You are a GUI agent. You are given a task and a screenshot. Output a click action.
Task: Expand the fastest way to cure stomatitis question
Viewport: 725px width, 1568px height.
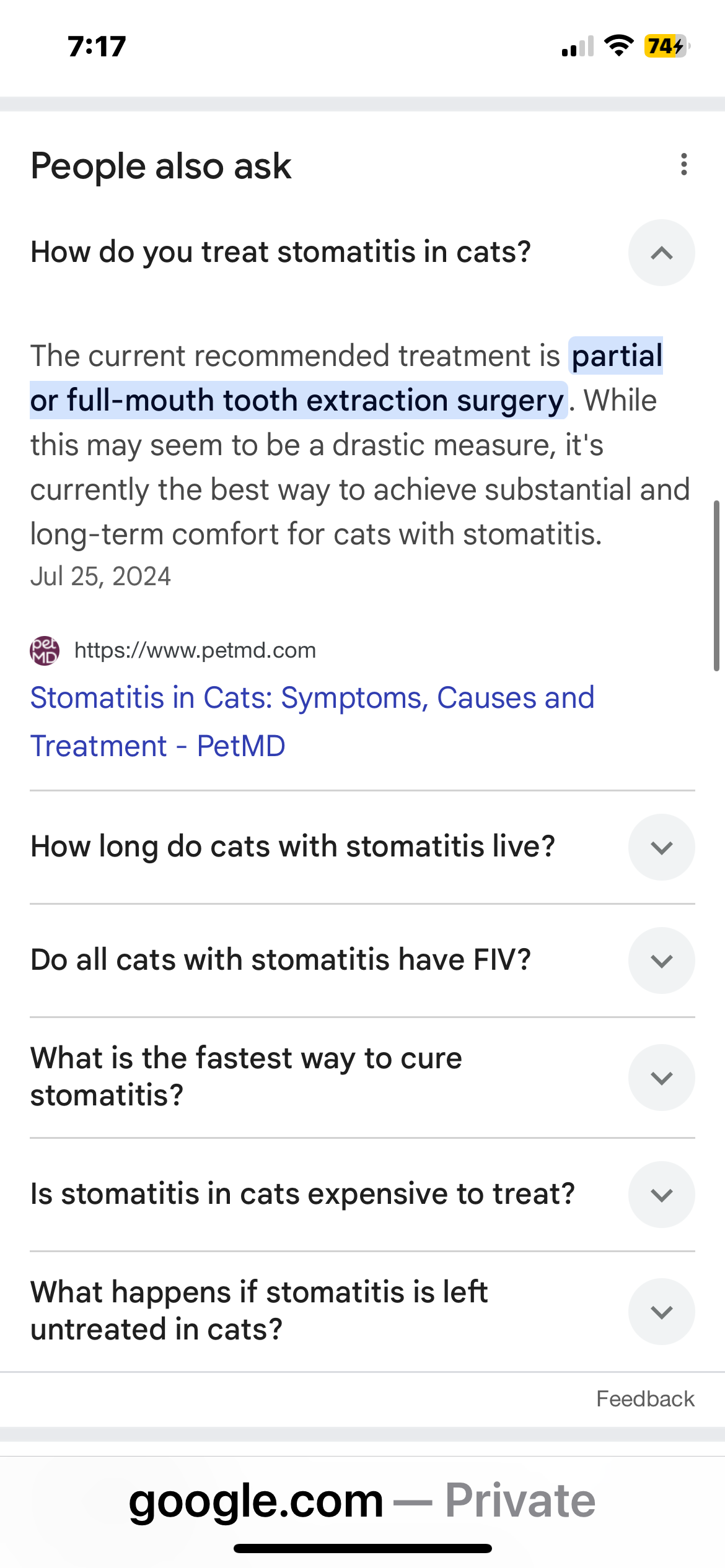[x=661, y=1078]
